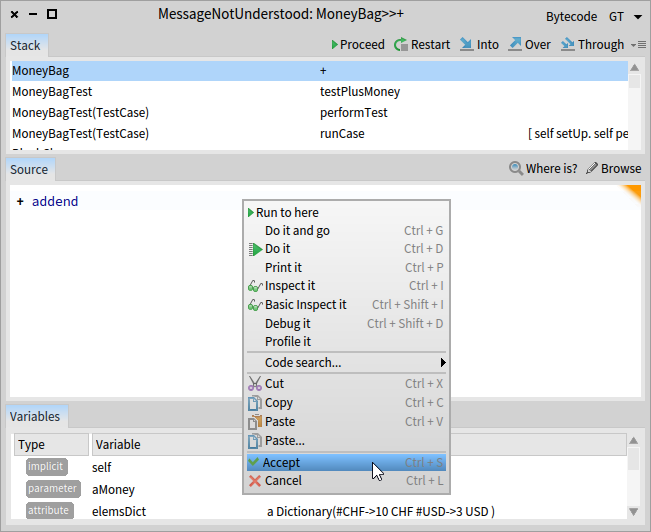Click the Into step icon

tap(467, 44)
